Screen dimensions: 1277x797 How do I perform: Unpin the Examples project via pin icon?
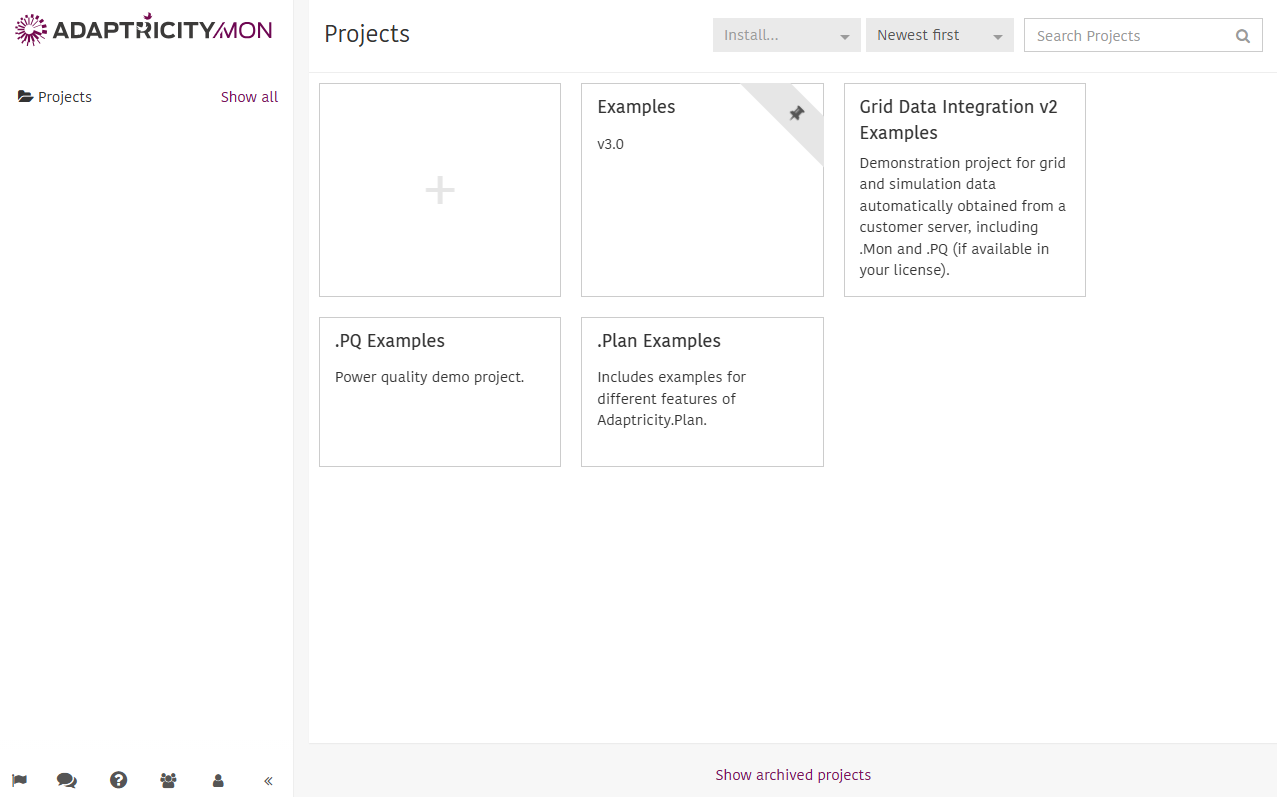coord(797,113)
